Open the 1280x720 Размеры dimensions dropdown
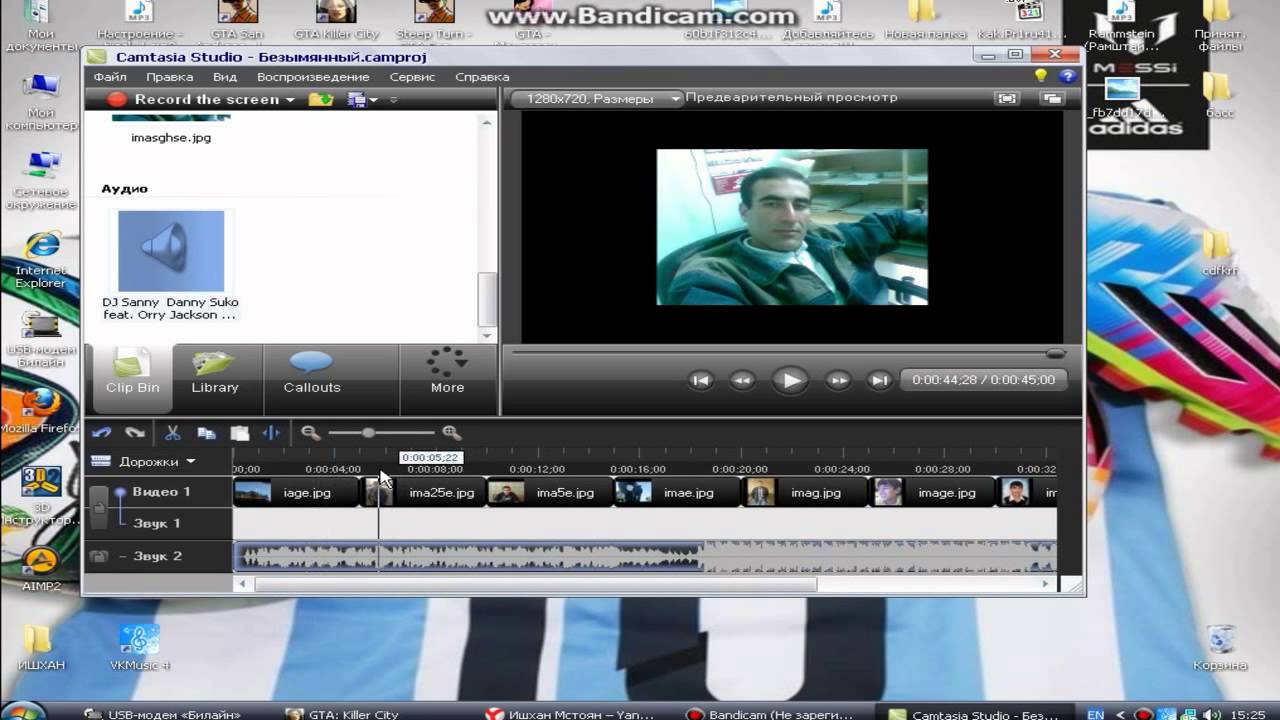 coord(596,98)
